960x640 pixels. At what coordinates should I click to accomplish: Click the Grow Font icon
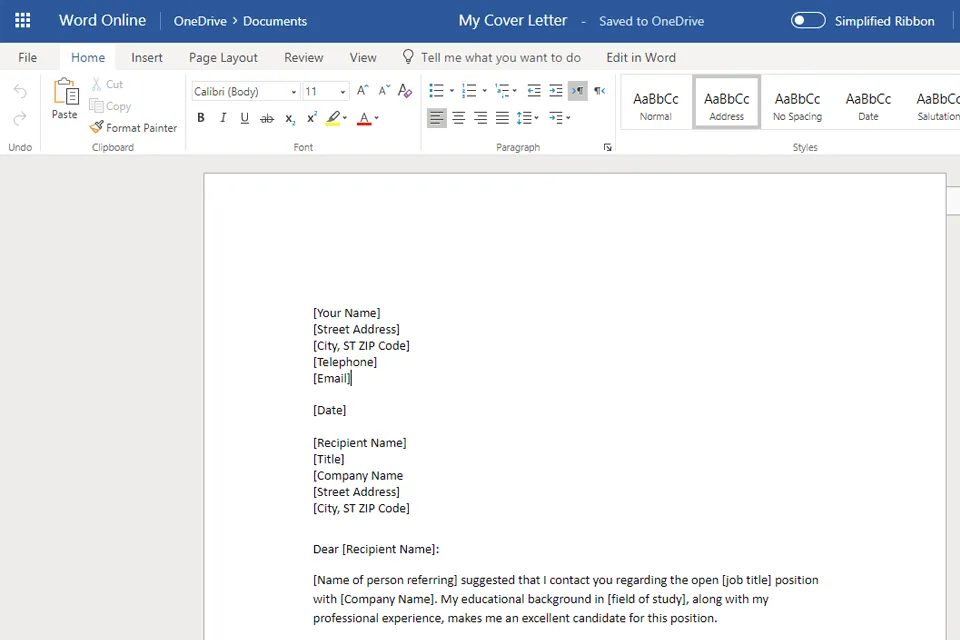(x=361, y=89)
